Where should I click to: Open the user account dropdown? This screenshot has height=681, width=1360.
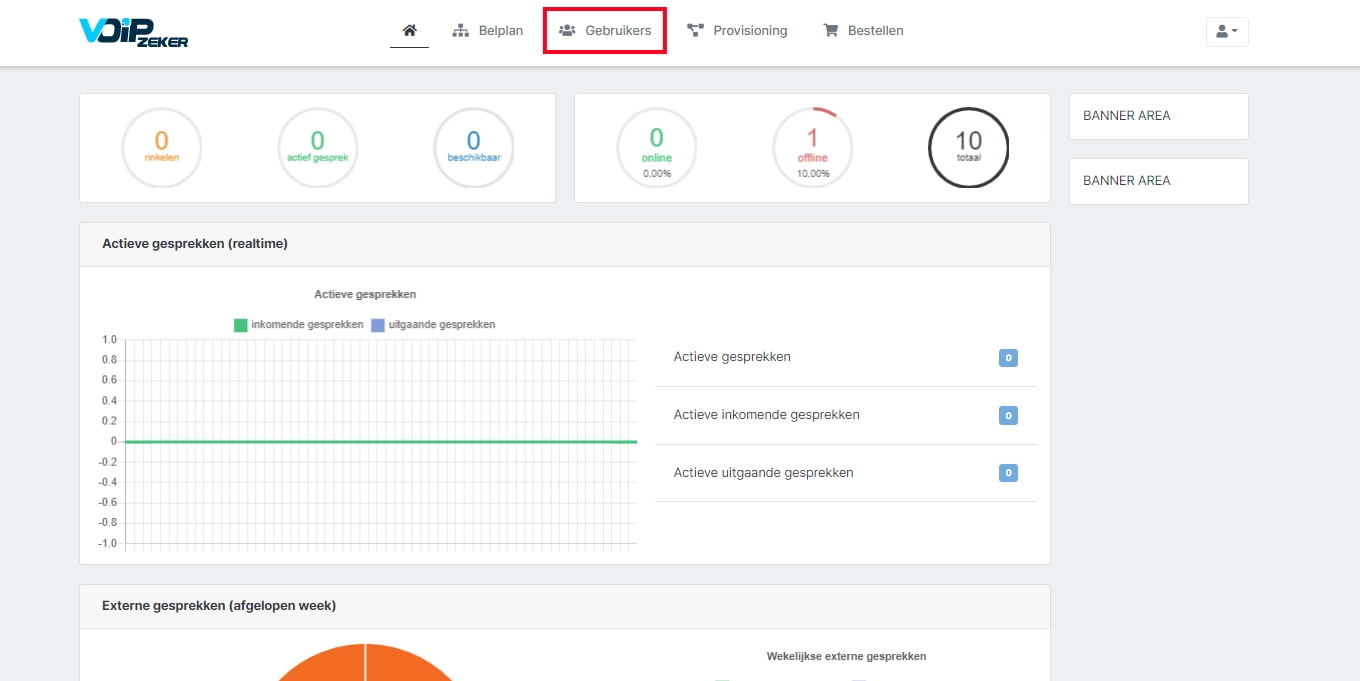(x=1227, y=32)
